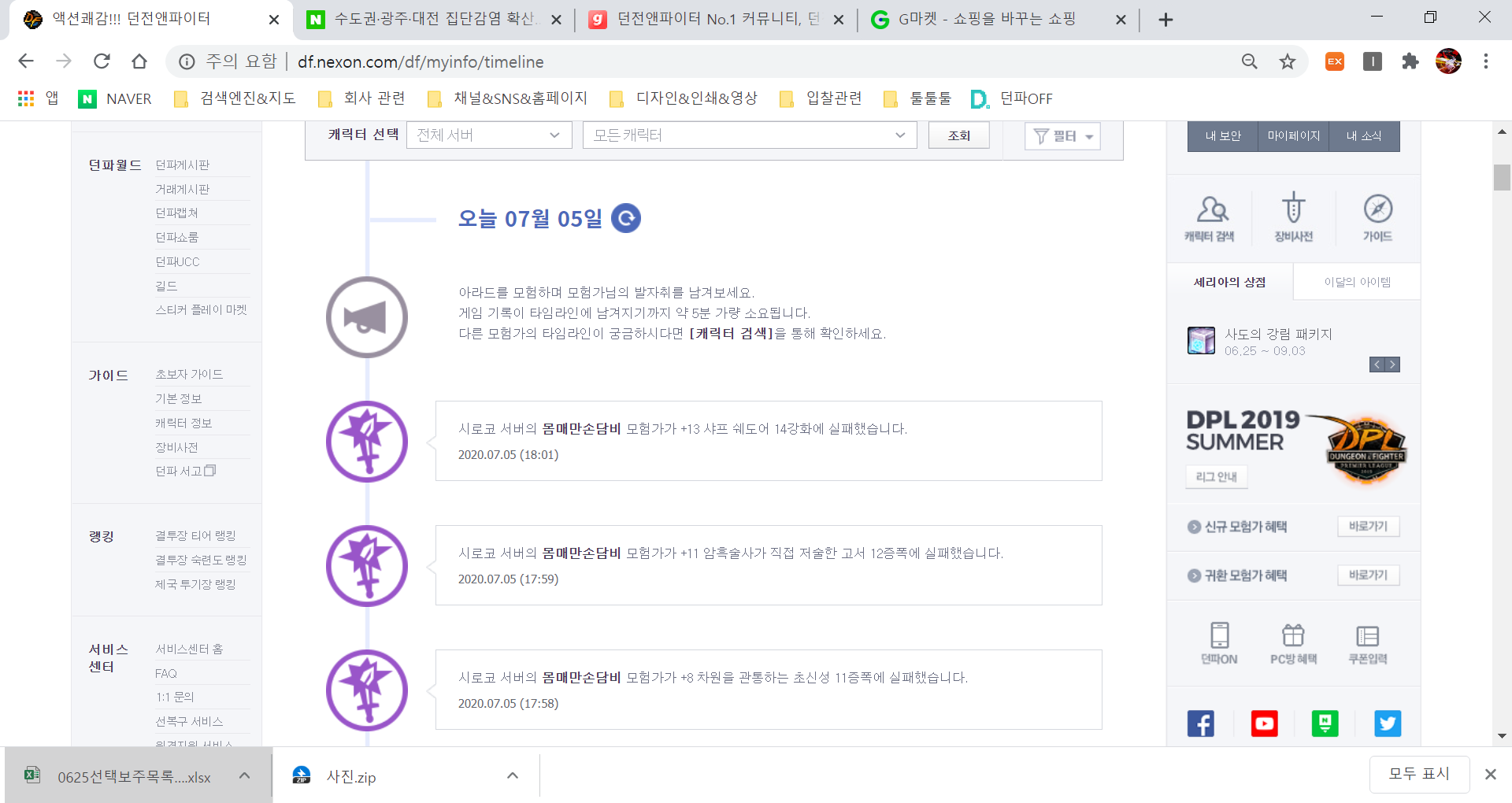The image size is (1512, 803).
Task: Open 채널&SNS&홈페이지 bookmark folder
Action: (507, 98)
